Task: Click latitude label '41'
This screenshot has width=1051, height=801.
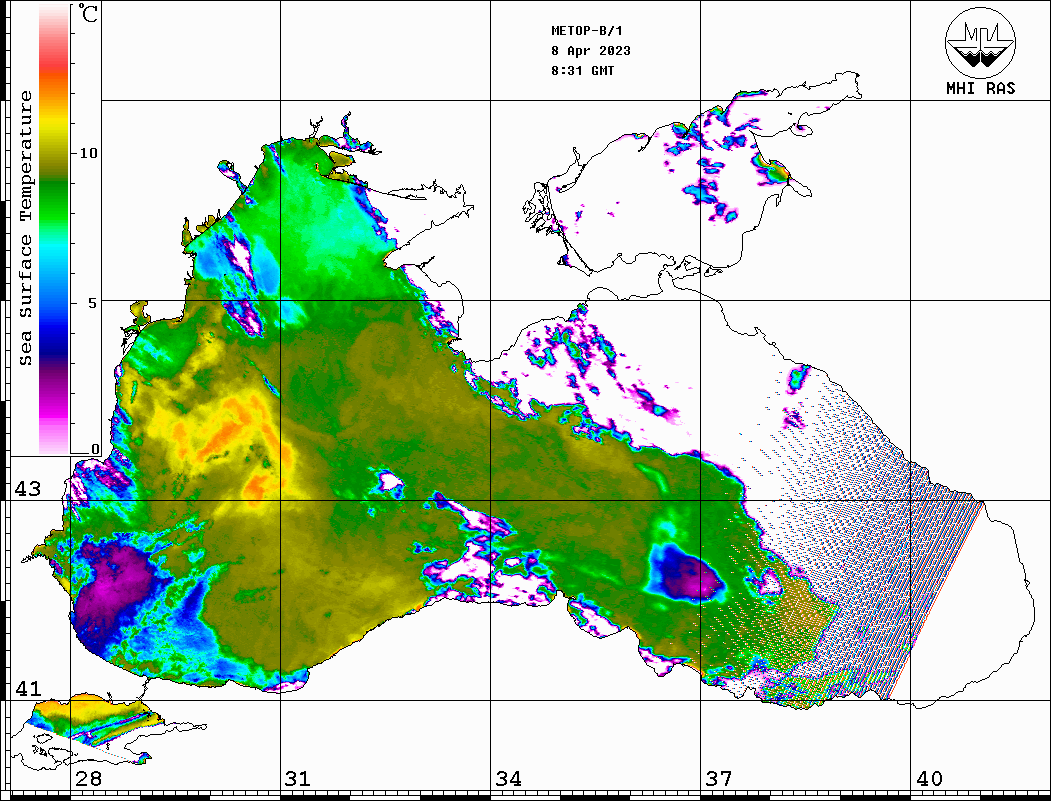Action: pyautogui.click(x=28, y=688)
